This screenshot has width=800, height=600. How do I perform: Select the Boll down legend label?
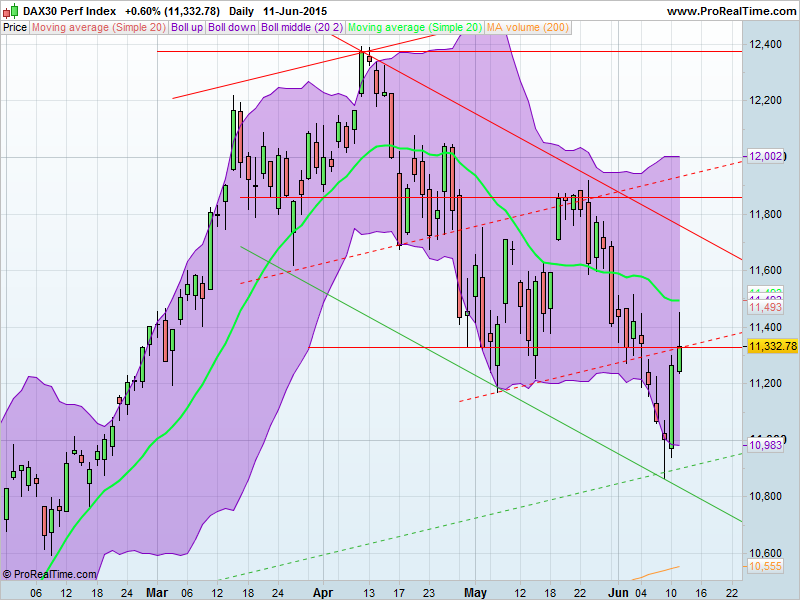pos(232,28)
